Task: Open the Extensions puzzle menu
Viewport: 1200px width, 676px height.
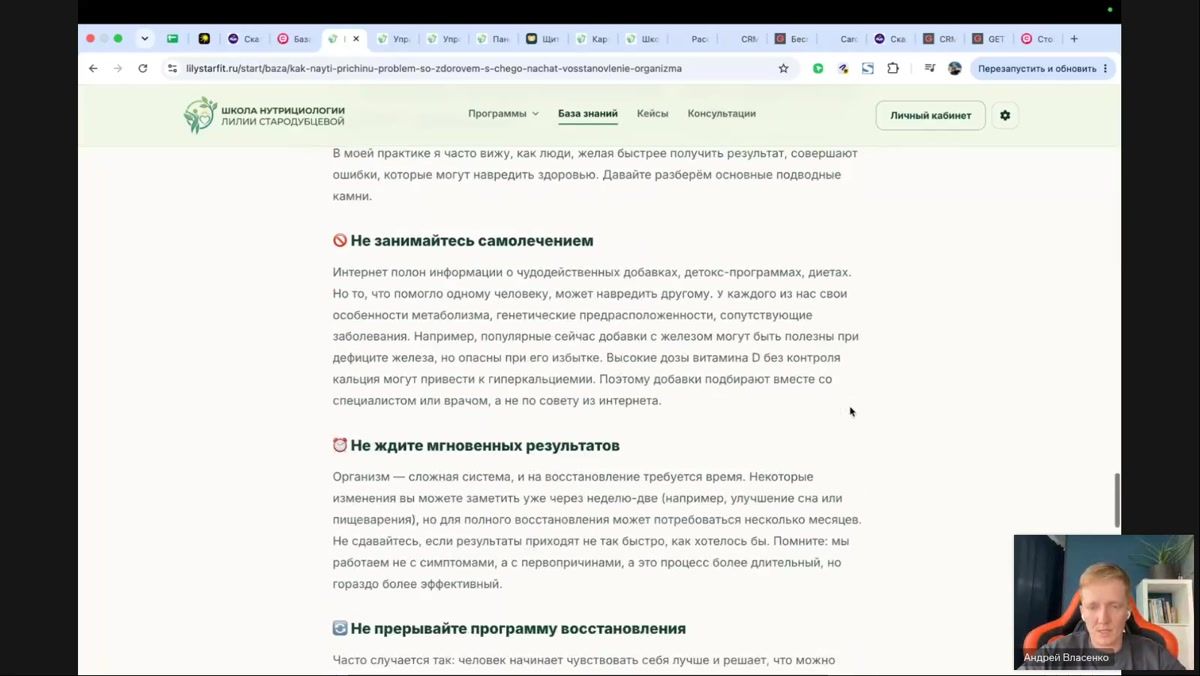Action: point(893,68)
